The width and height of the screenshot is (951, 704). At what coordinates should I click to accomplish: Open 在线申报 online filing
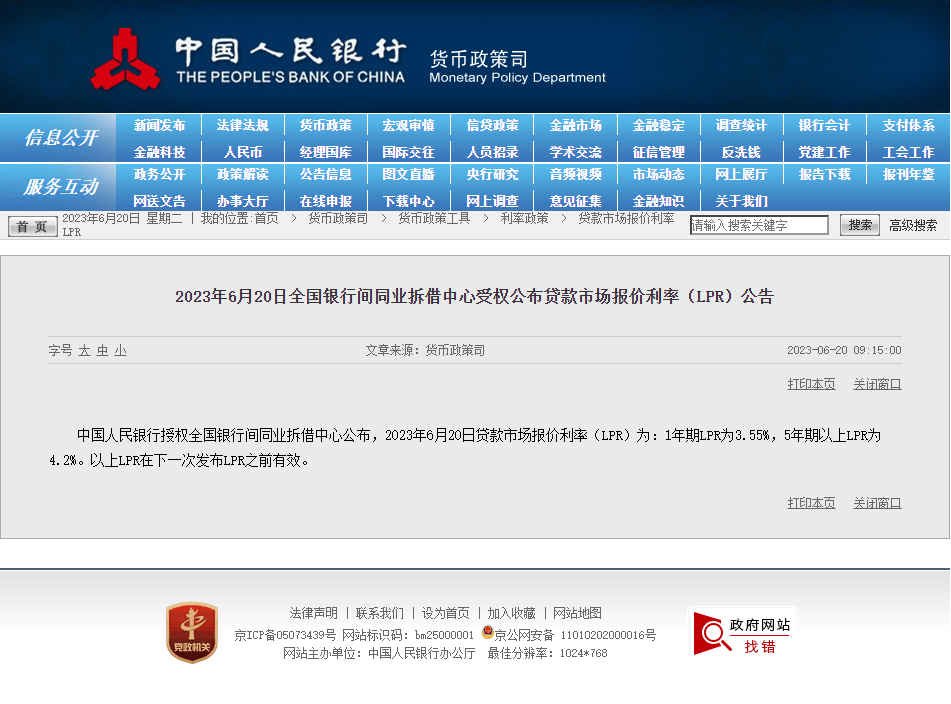(x=326, y=201)
